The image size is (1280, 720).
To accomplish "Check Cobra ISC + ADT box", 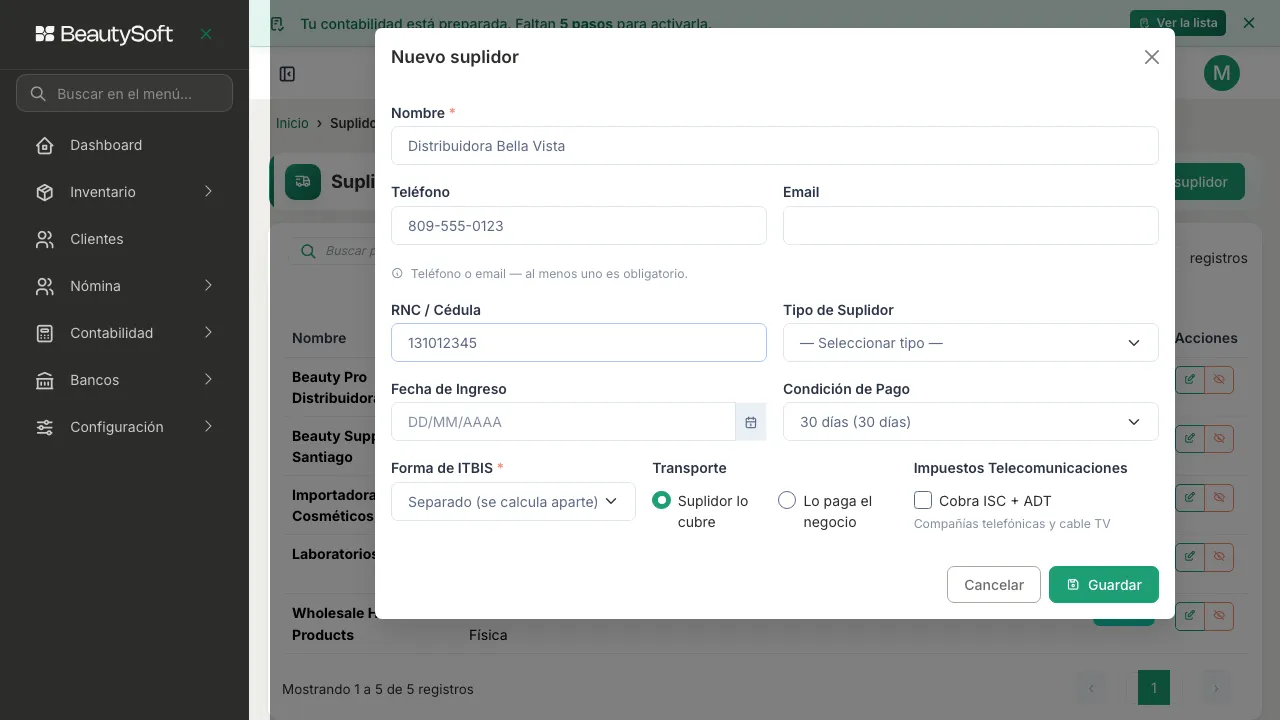I will point(923,500).
